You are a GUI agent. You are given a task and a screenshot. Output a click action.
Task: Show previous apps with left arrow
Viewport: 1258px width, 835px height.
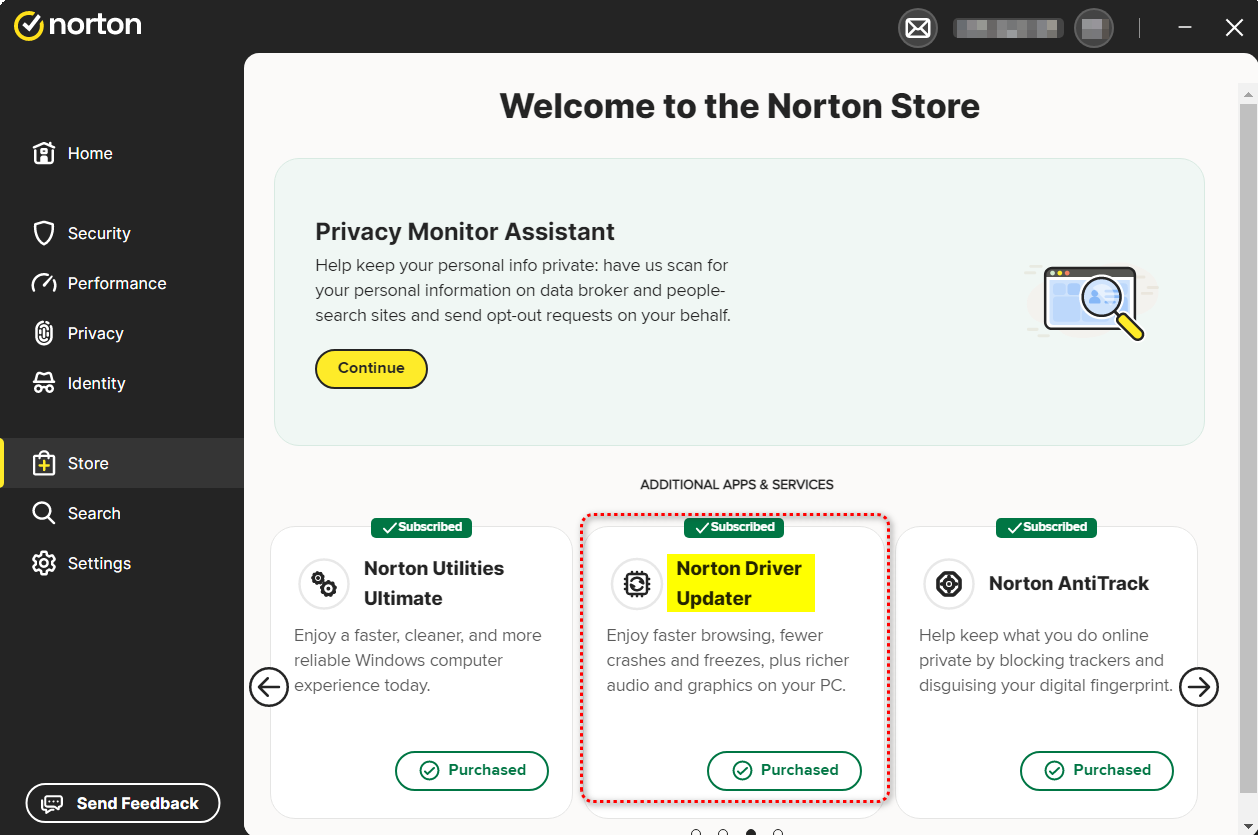268,687
